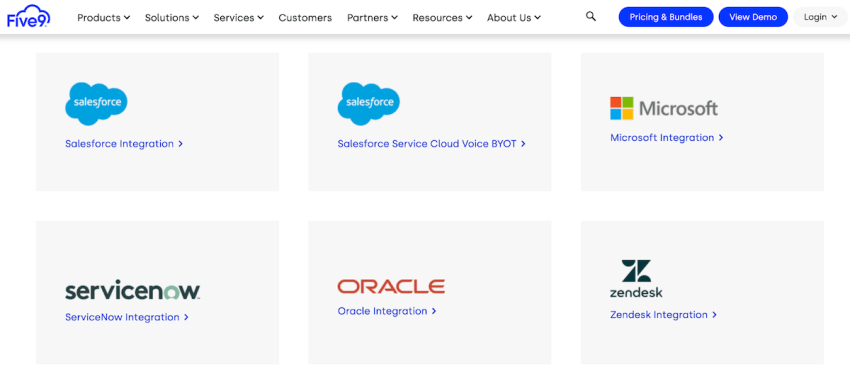The height and width of the screenshot is (386, 850).
Task: Open the Resources menu
Action: pyautogui.click(x=442, y=17)
